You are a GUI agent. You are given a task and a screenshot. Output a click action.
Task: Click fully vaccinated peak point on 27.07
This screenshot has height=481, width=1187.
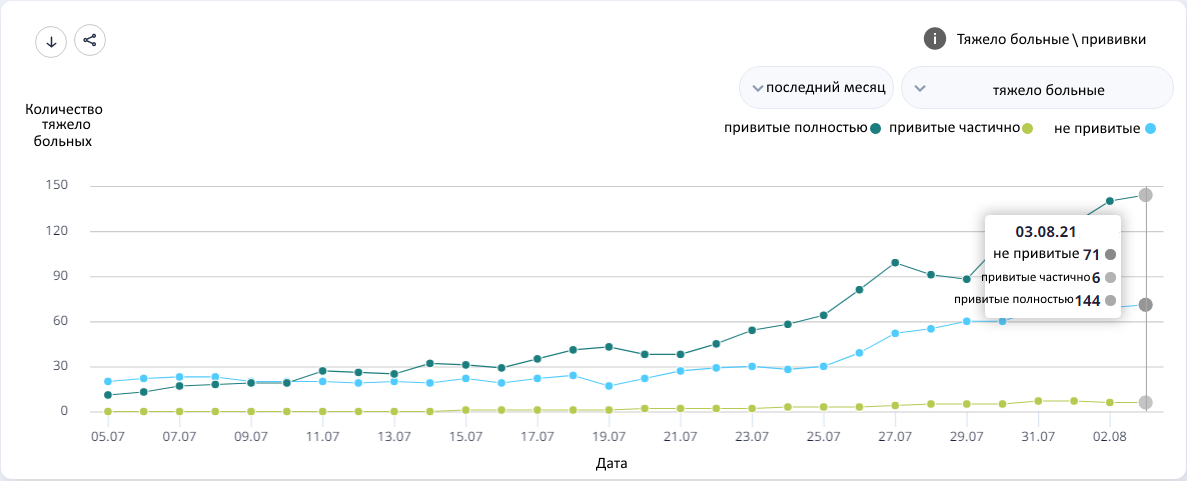point(895,263)
